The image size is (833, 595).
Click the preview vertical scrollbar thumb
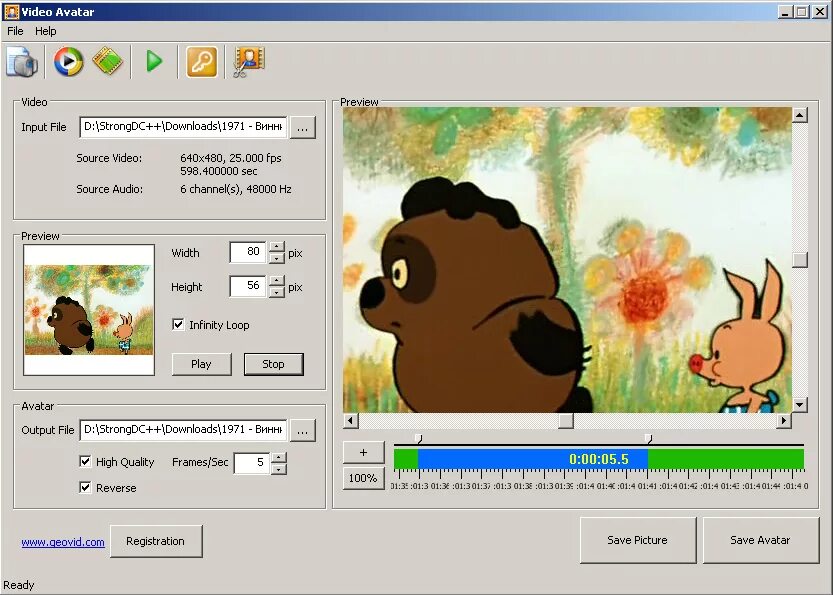point(800,260)
